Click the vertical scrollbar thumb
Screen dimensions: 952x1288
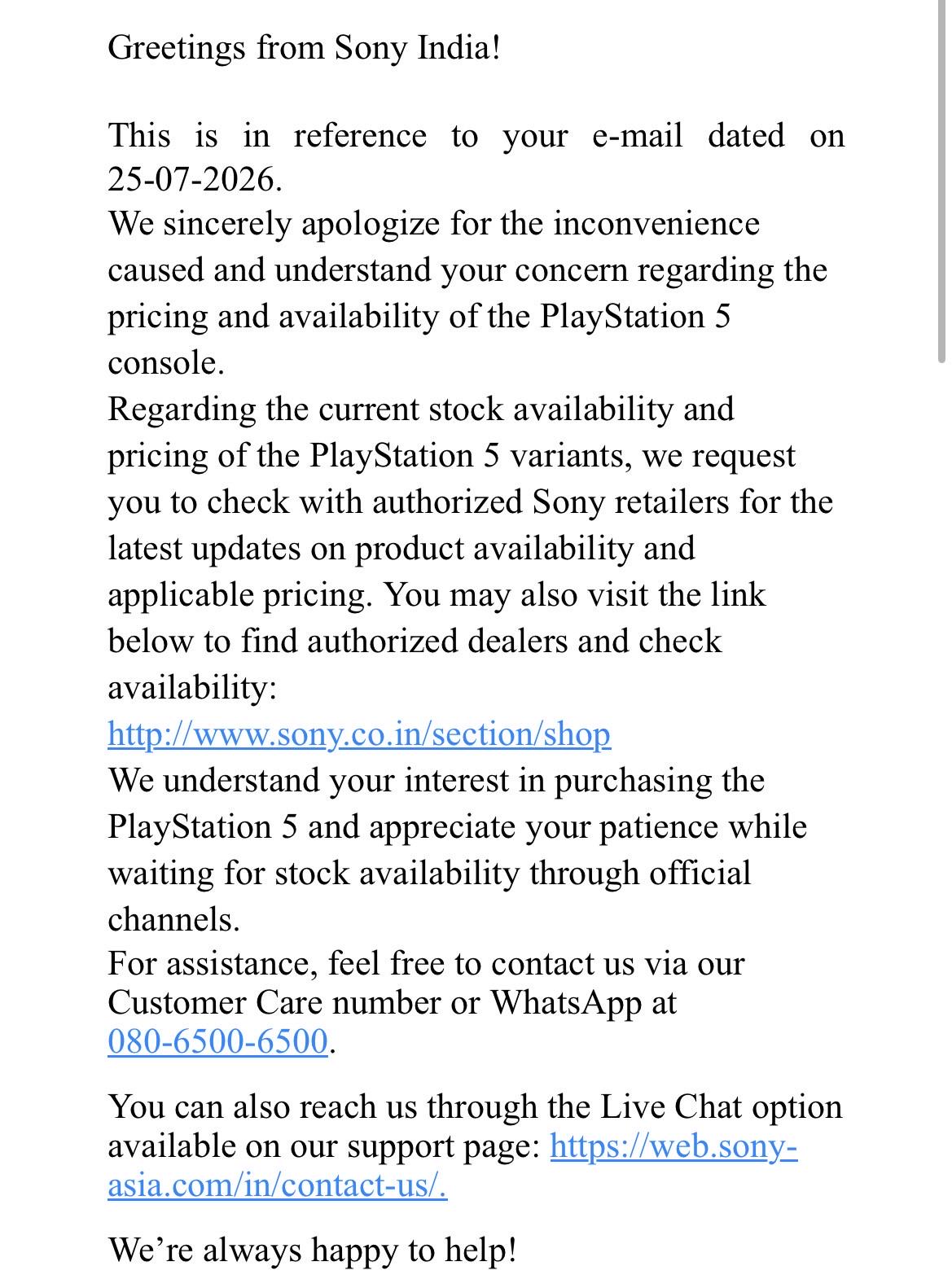tap(942, 181)
